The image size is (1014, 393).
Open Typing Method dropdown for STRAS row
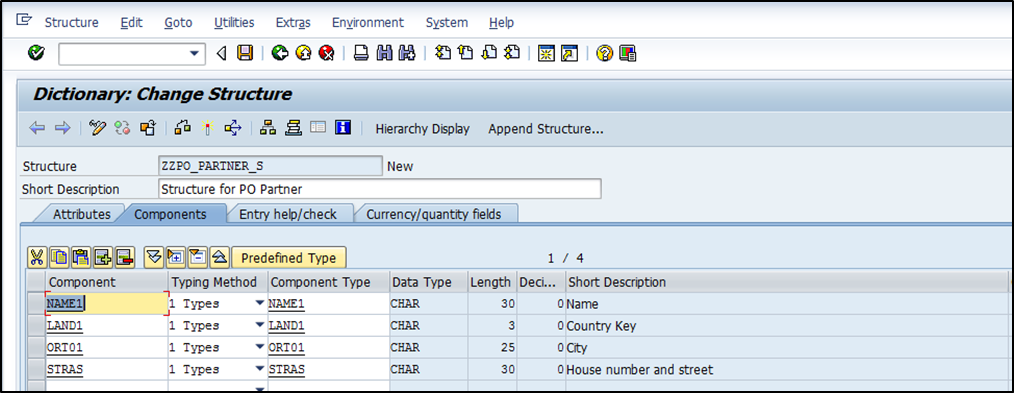259,369
